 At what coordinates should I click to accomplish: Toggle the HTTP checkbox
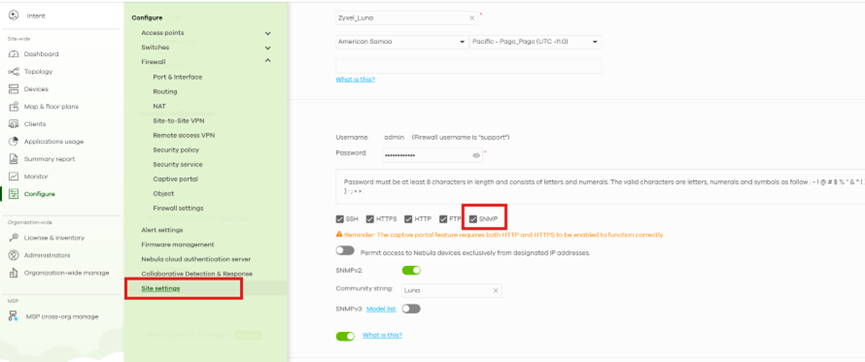(408, 219)
